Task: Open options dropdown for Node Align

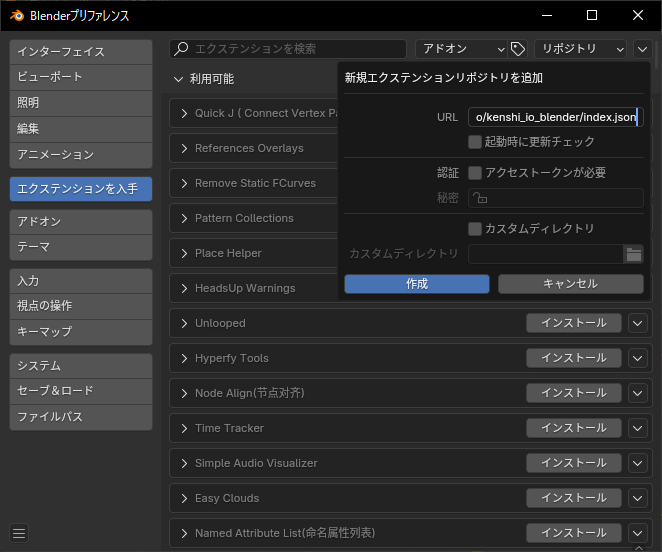Action: point(638,394)
